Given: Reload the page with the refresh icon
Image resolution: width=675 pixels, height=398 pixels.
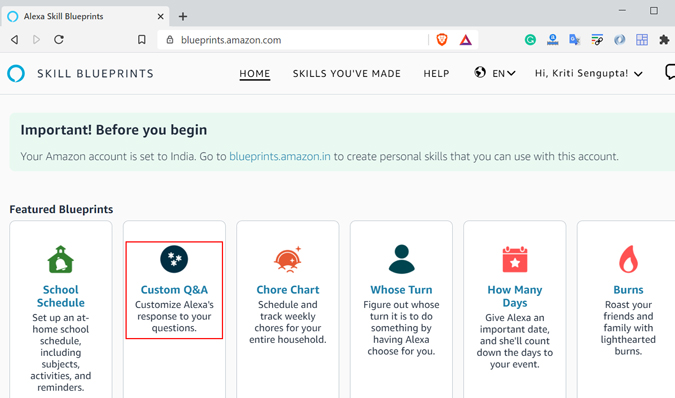Looking at the screenshot, I should pyautogui.click(x=59, y=40).
